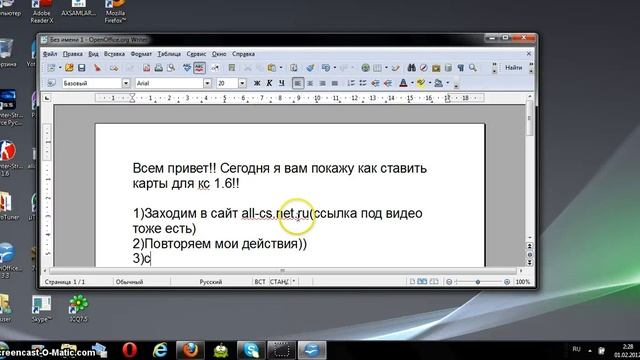Toggle numbered list
Screen dimensions: 640x360
point(351,83)
